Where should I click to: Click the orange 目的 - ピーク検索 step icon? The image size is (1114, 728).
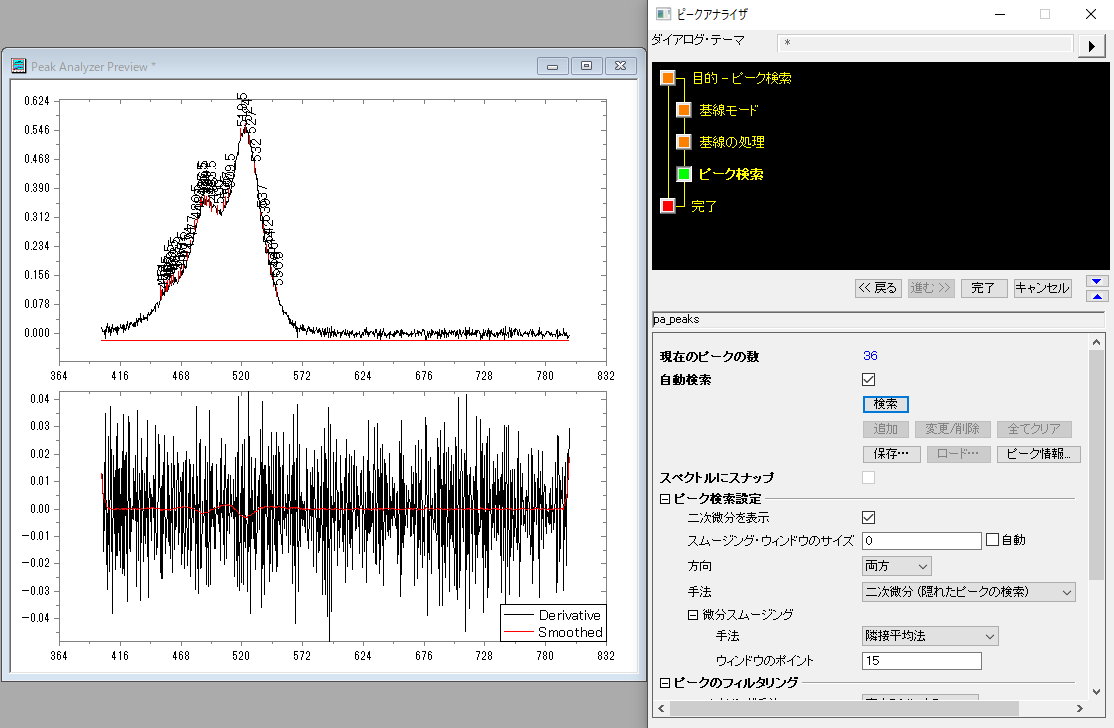pyautogui.click(x=668, y=78)
